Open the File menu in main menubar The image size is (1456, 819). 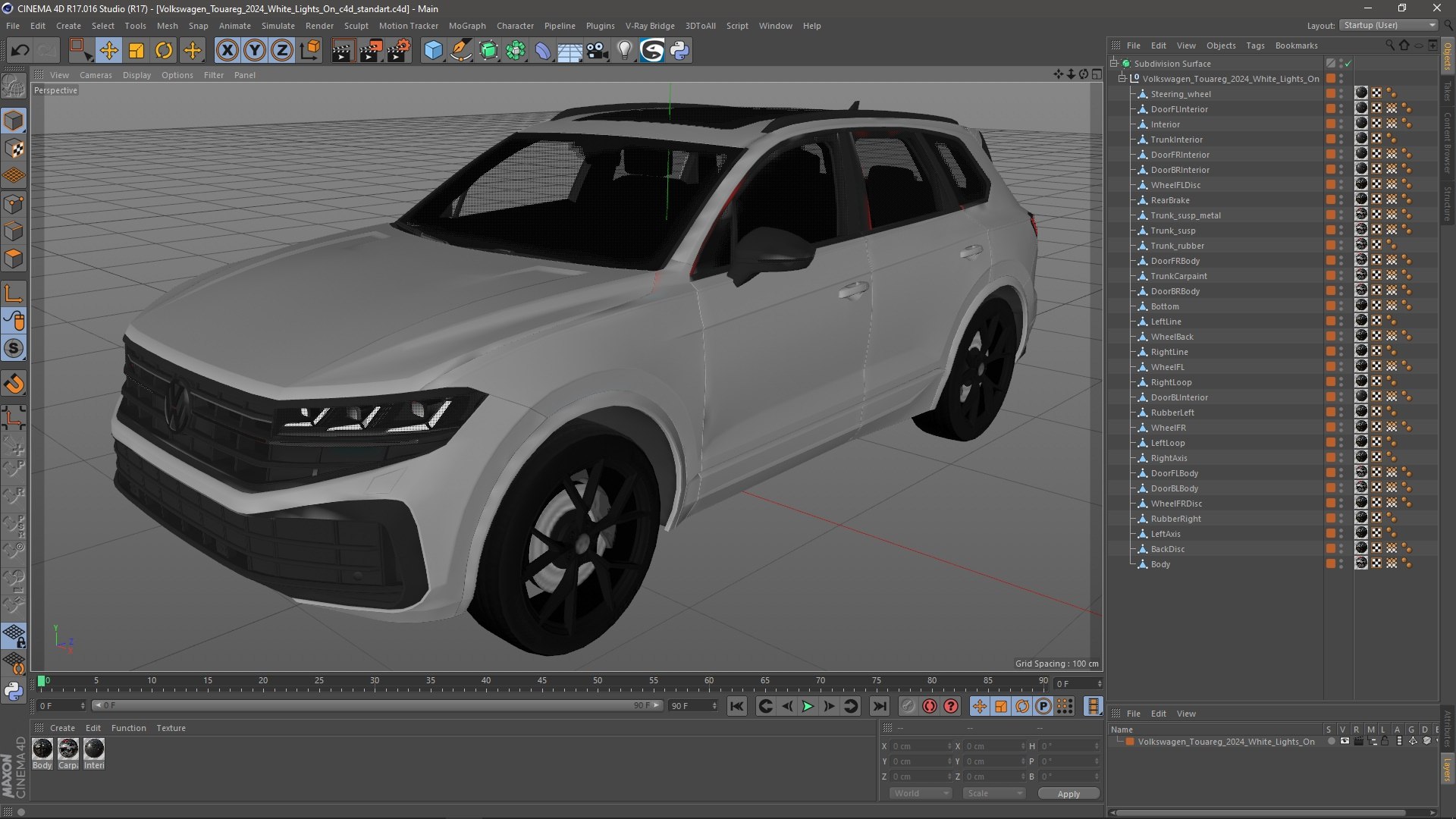[x=13, y=26]
